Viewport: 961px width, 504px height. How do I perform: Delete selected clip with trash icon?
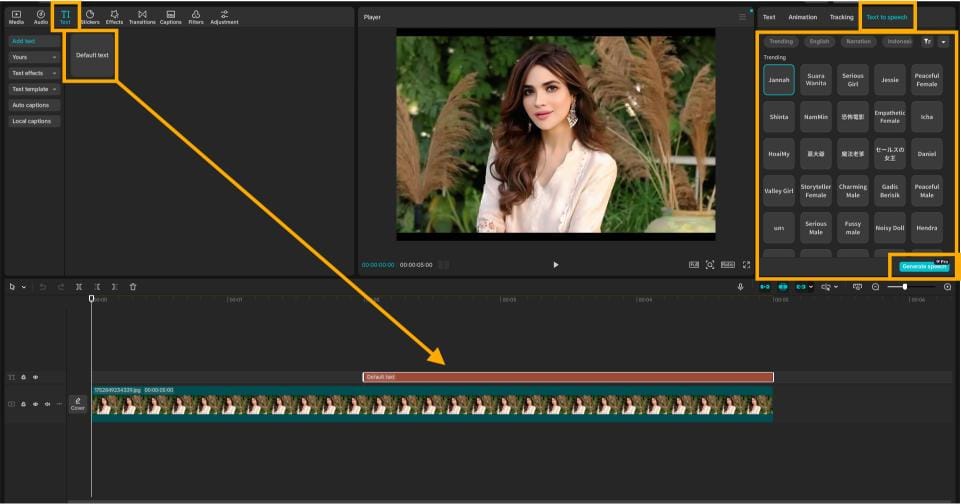tap(133, 287)
